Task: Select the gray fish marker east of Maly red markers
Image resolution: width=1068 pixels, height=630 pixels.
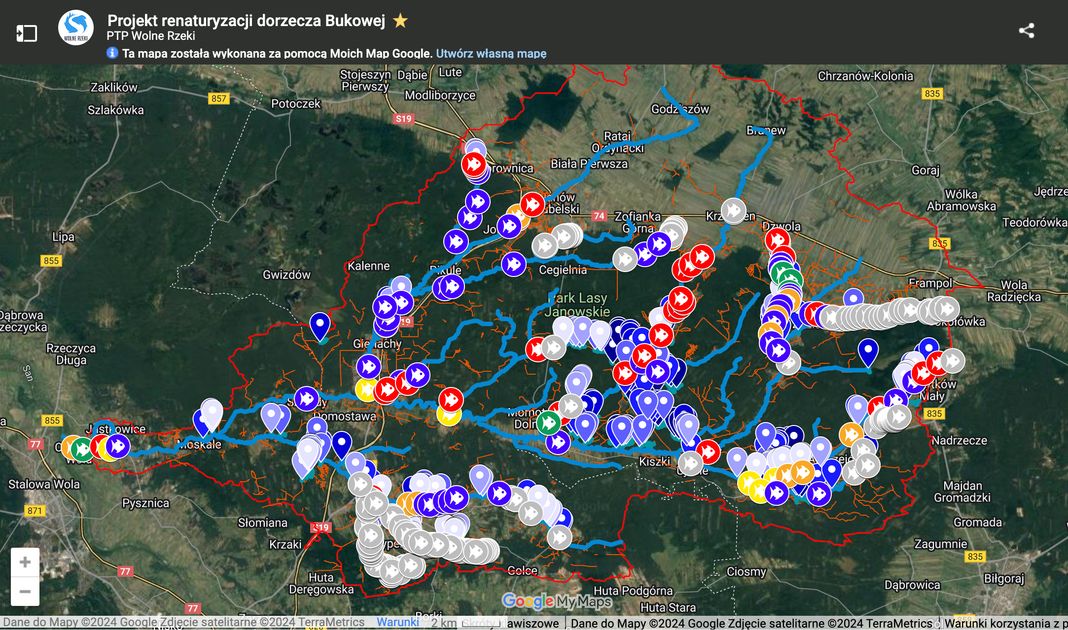Action: (x=952, y=360)
